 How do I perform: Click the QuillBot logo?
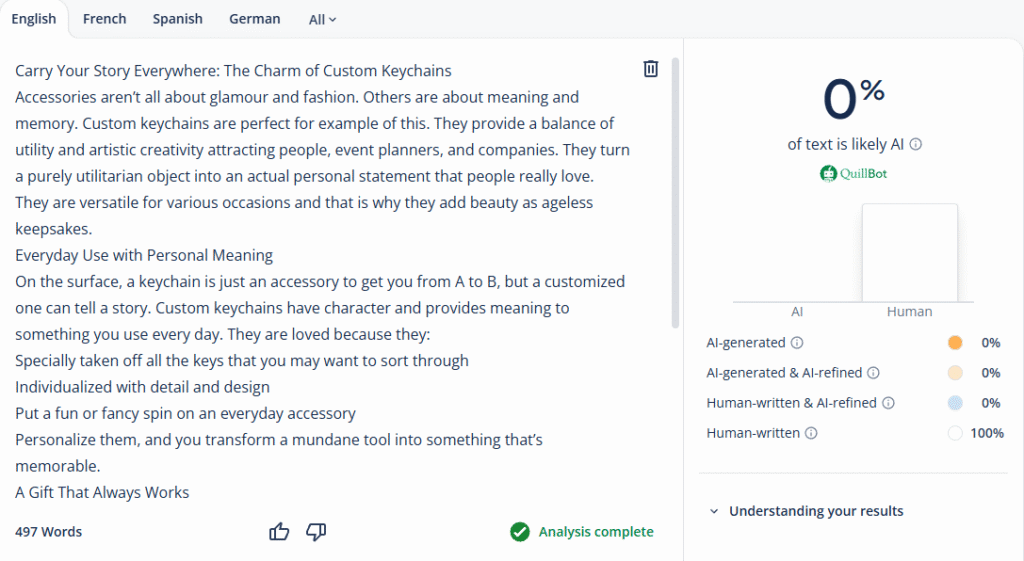point(853,173)
